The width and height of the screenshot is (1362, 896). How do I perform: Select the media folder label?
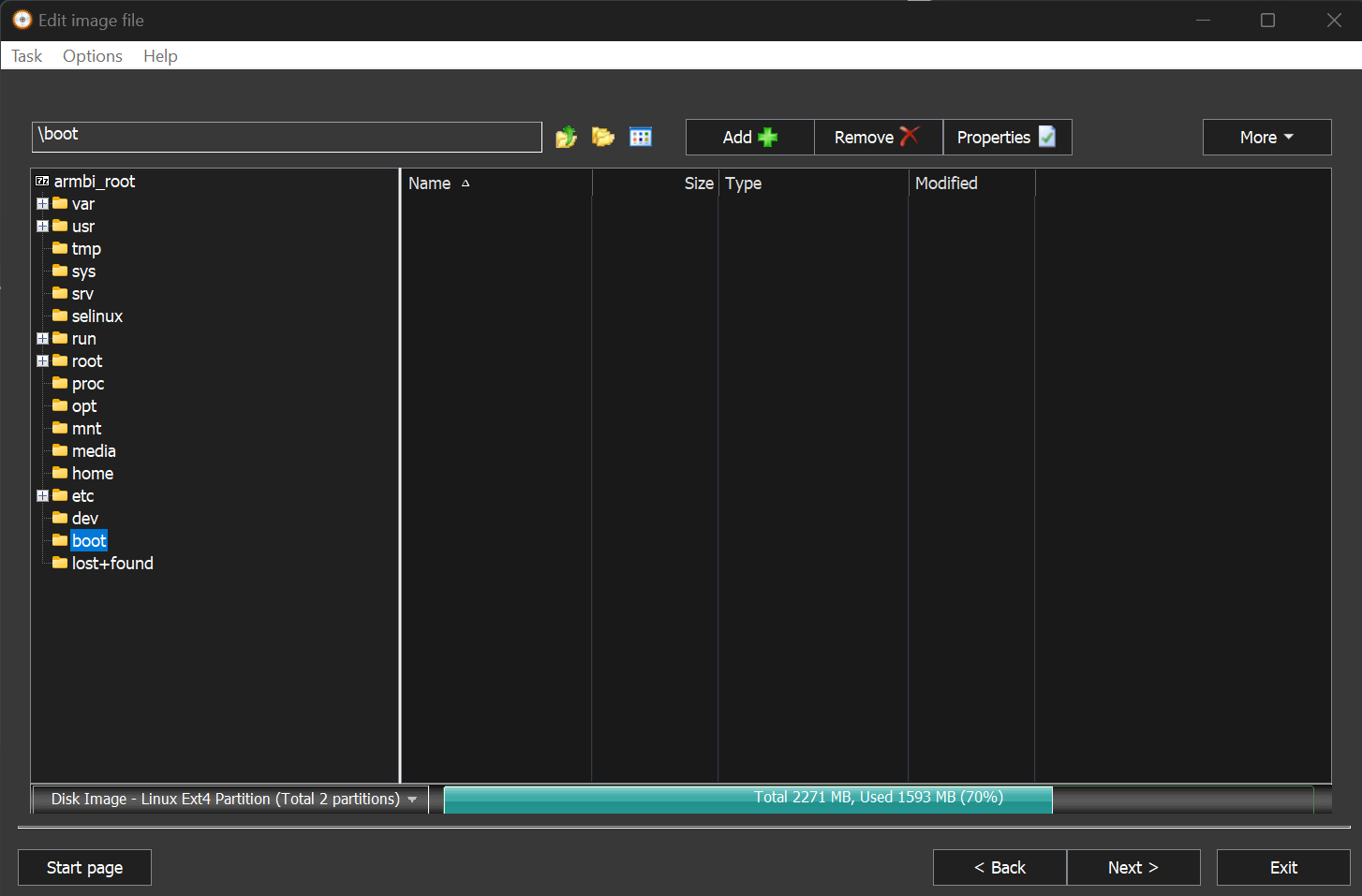[x=94, y=450]
